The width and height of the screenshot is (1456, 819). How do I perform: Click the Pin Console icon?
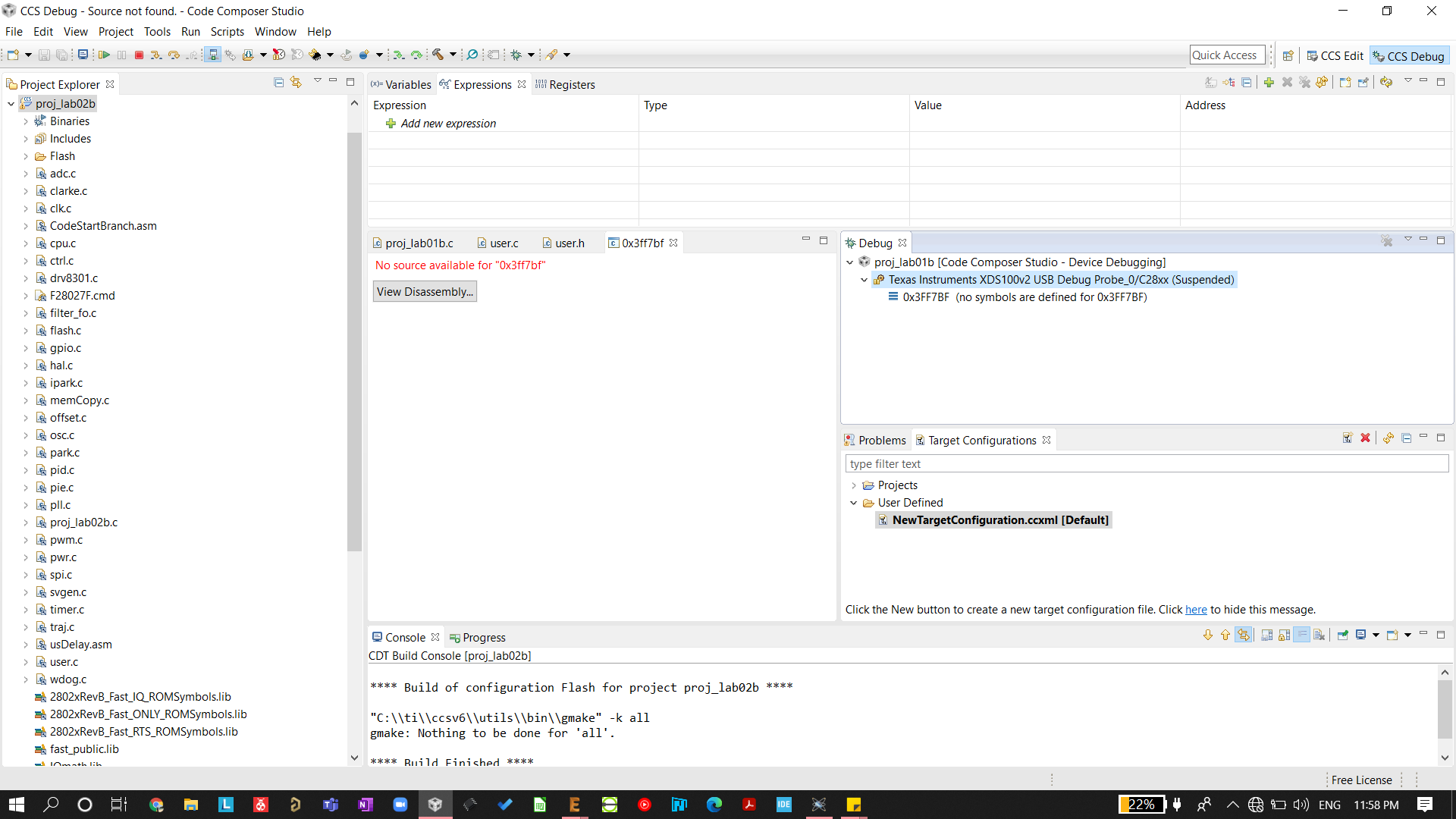pos(1342,635)
